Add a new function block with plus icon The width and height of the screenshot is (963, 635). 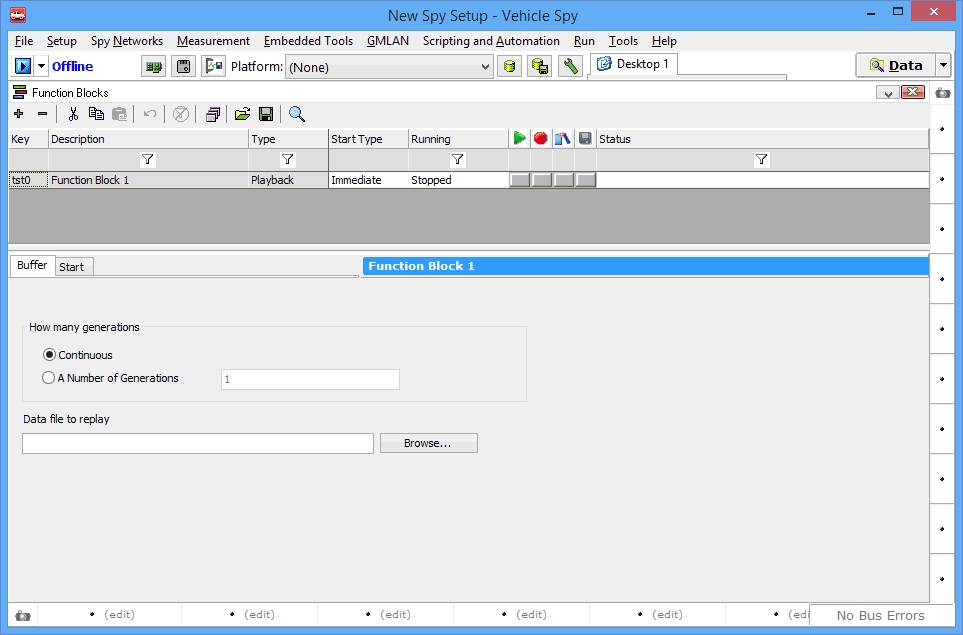click(18, 114)
